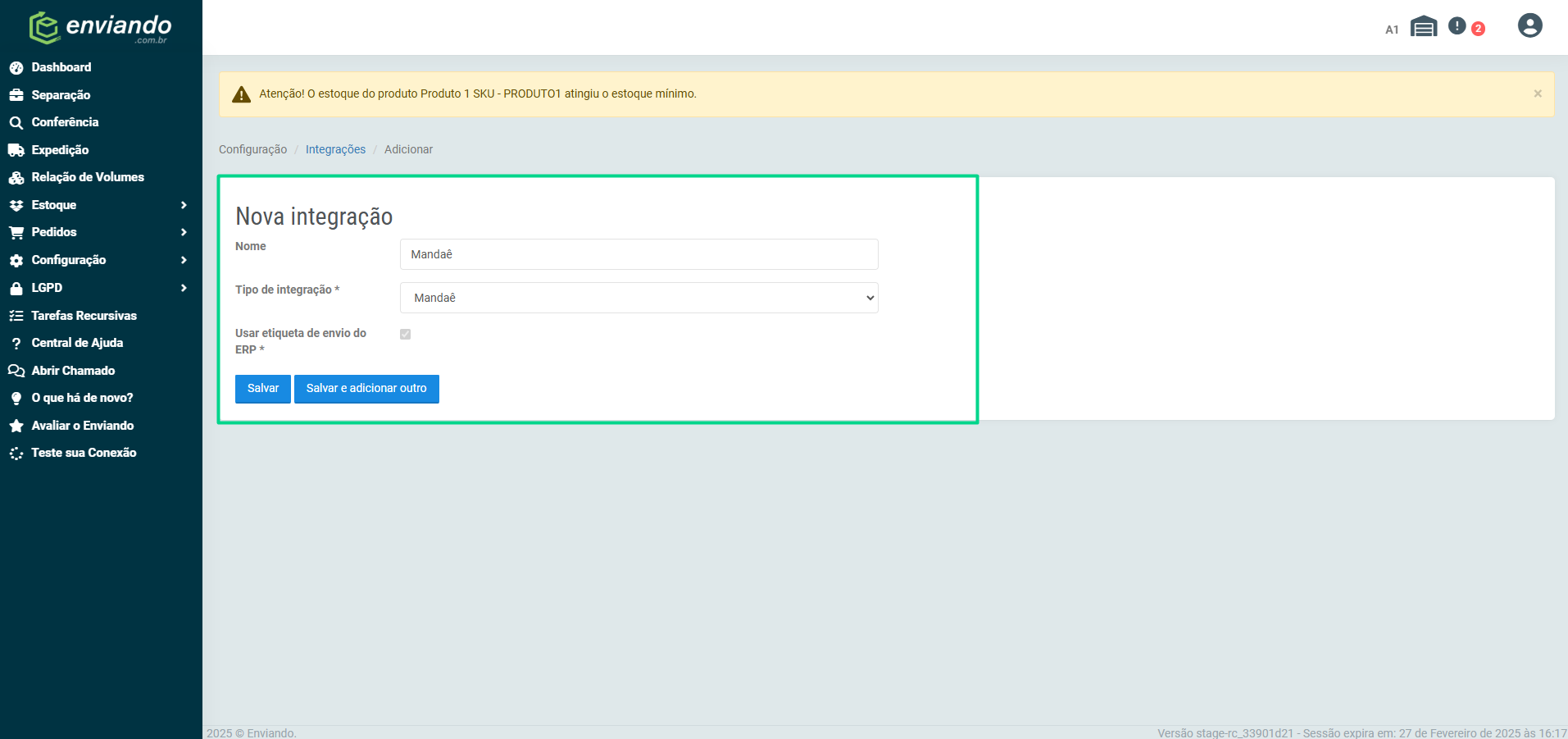Click the Estoque dropbox icon

(x=16, y=205)
